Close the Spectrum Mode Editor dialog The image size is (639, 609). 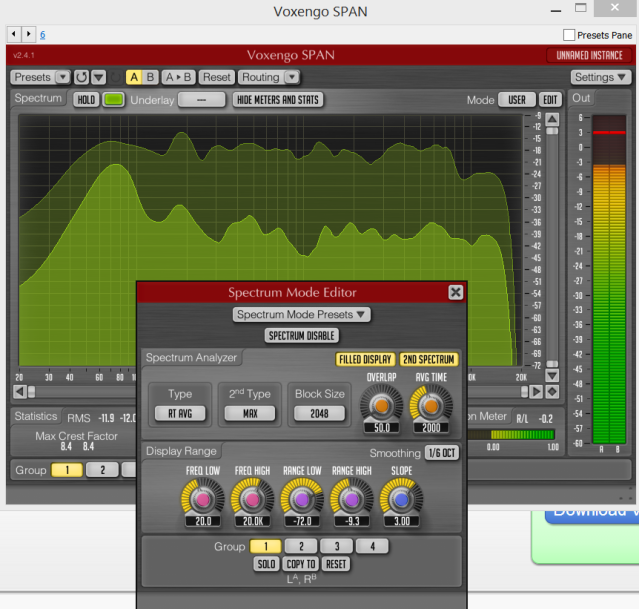click(455, 293)
